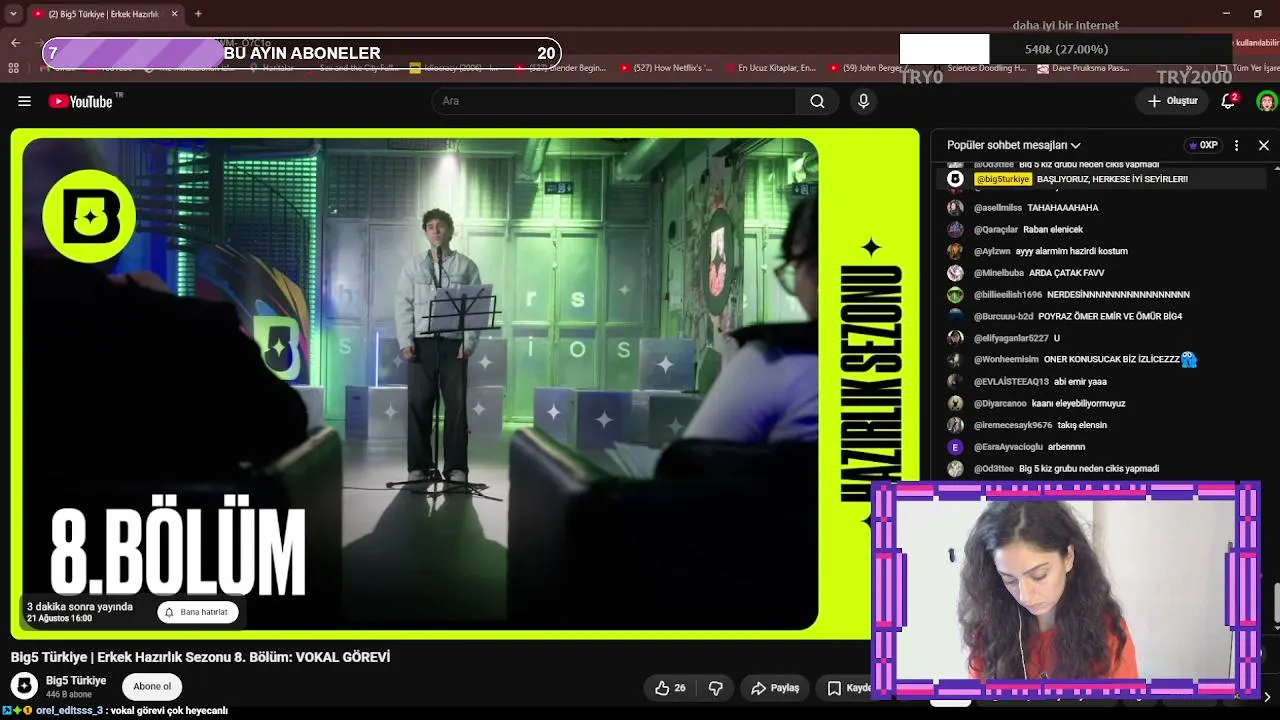Click the 540₺ (27.00%) donation goal bar
Image resolution: width=1280 pixels, height=720 pixels.
[x=1066, y=49]
